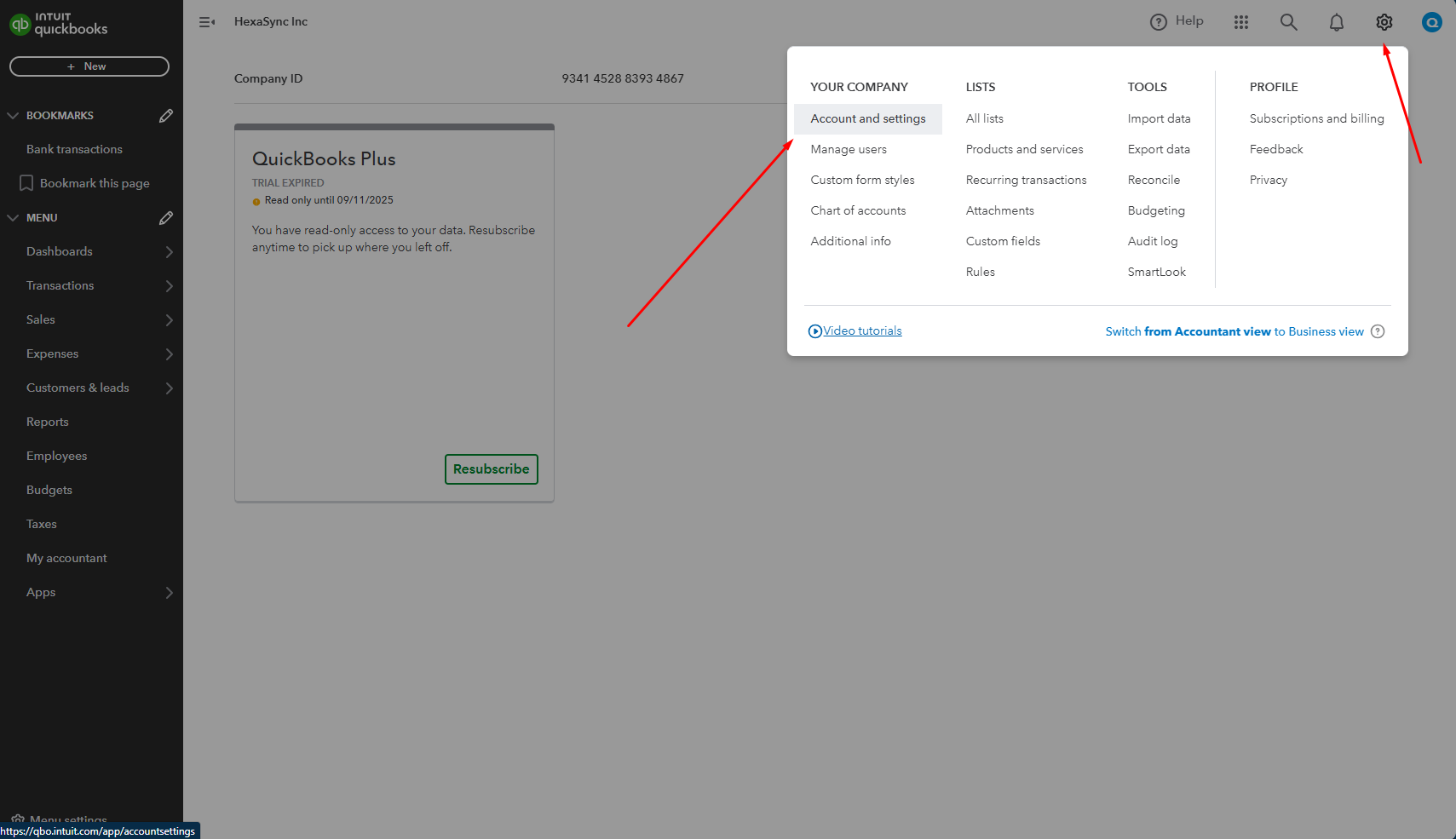
Task: Click the Resubscribe button
Action: pos(492,469)
